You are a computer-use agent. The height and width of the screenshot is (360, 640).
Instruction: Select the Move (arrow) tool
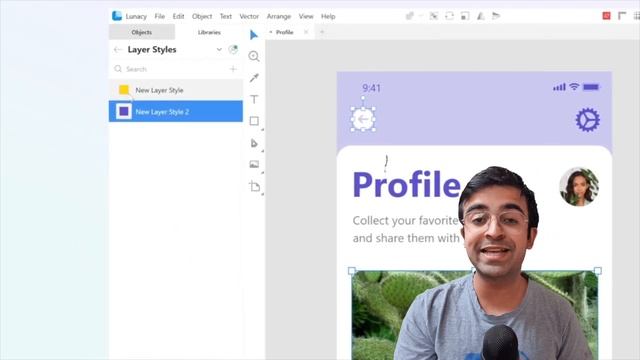tap(253, 35)
